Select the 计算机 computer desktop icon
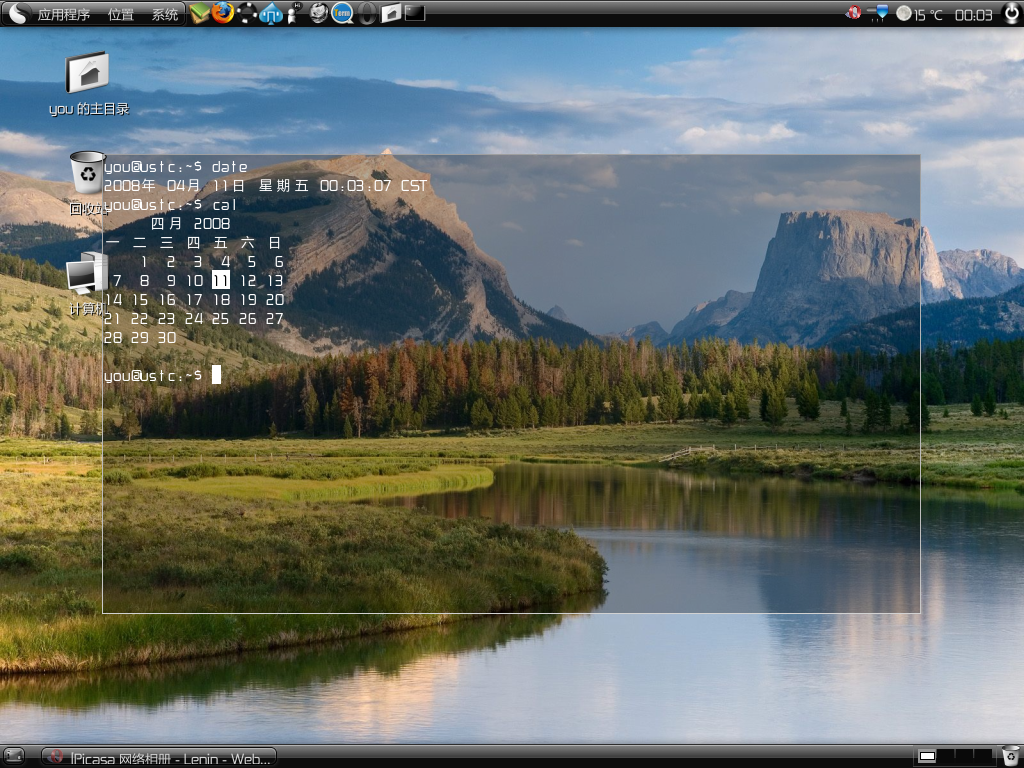Screen dimensions: 1024x768 [x=87, y=283]
